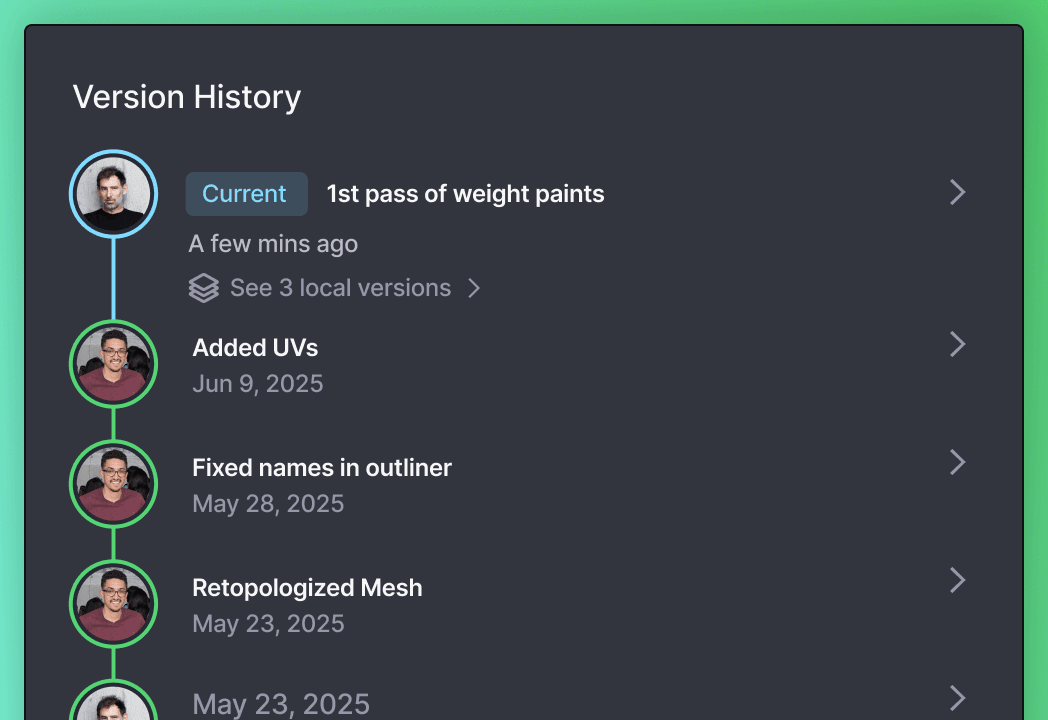Click the A few mins ago timestamp
Viewport: 1048px width, 720px height.
pos(273,243)
